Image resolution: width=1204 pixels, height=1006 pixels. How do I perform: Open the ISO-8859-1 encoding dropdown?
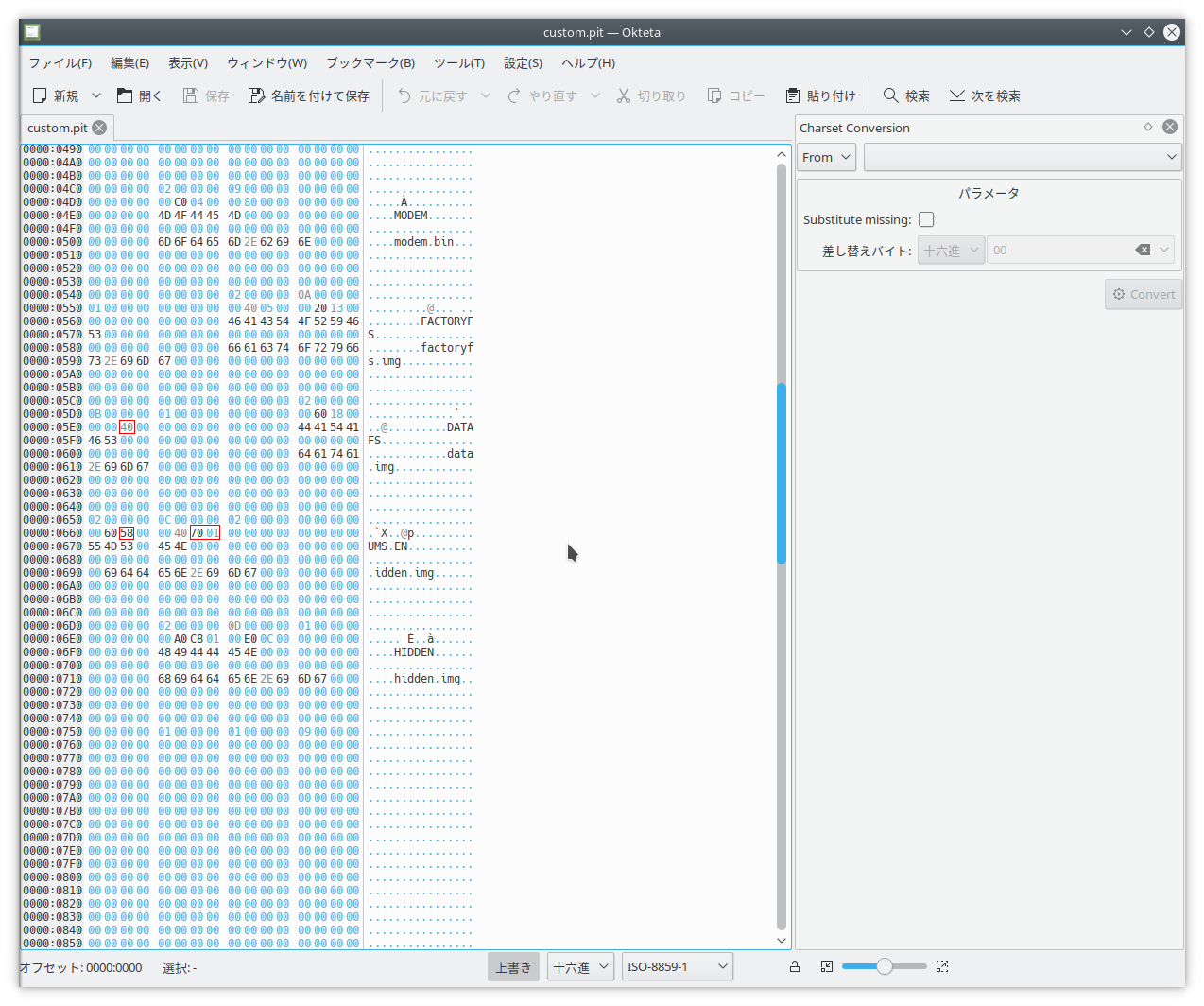click(x=678, y=967)
